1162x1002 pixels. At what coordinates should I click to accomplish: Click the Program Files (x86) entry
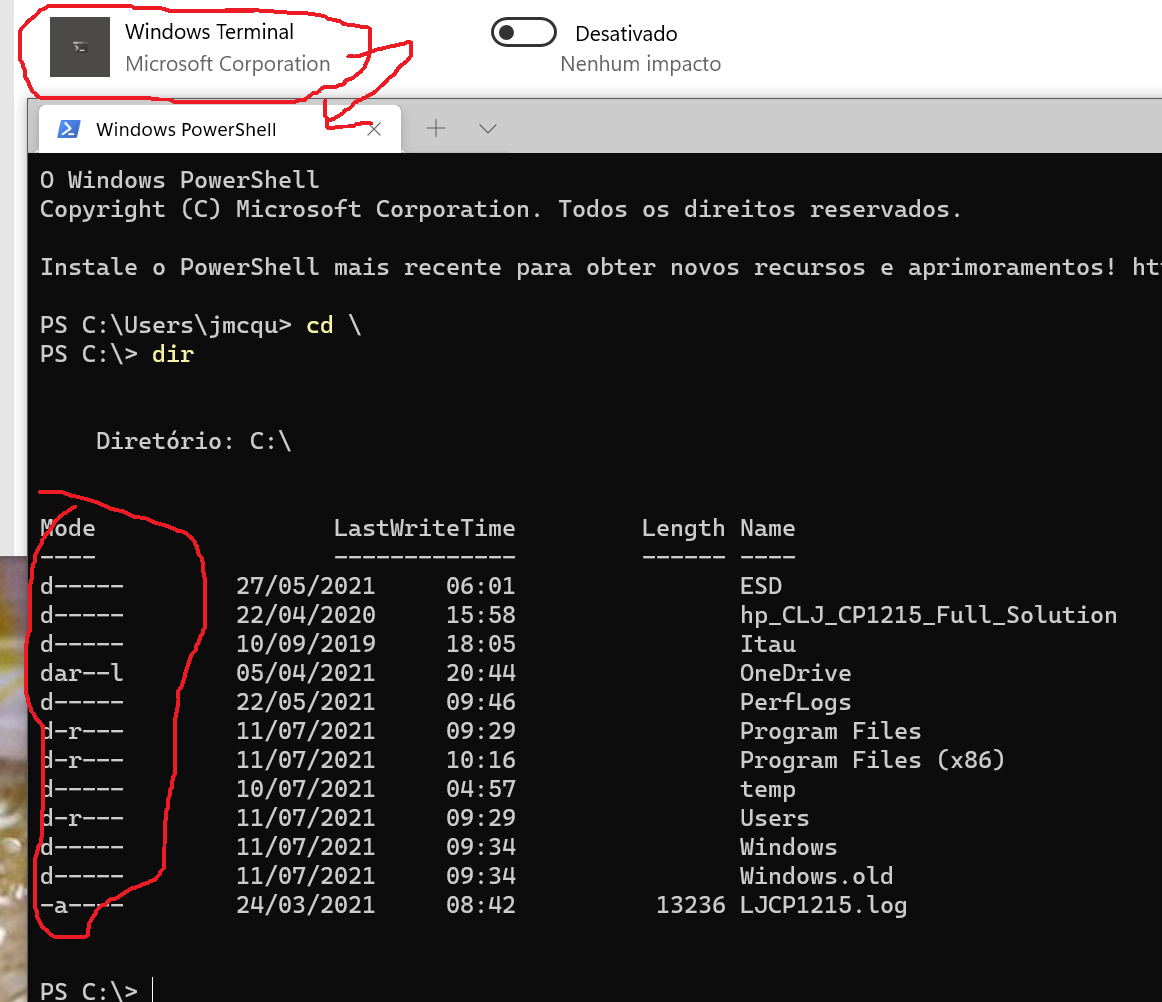(871, 760)
